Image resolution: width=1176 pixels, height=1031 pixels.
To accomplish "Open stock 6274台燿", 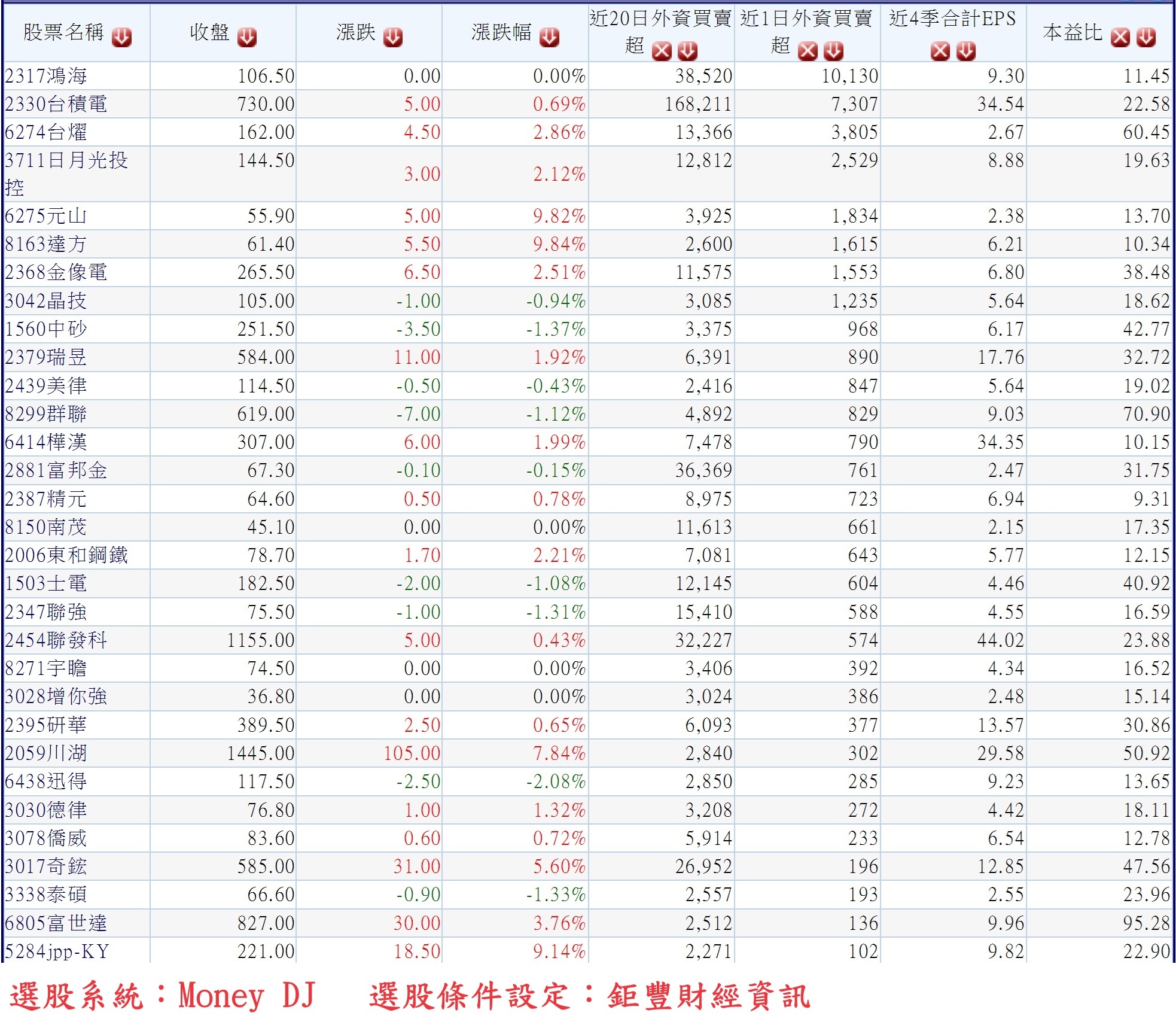I will click(x=46, y=132).
